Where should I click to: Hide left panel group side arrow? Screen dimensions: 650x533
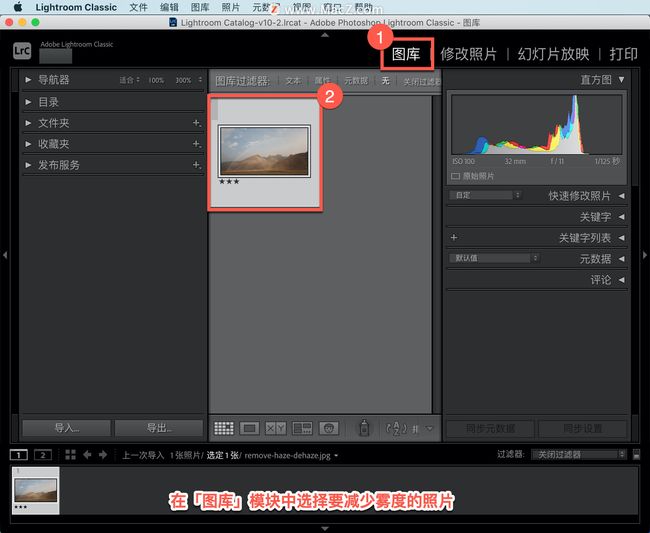click(5, 255)
